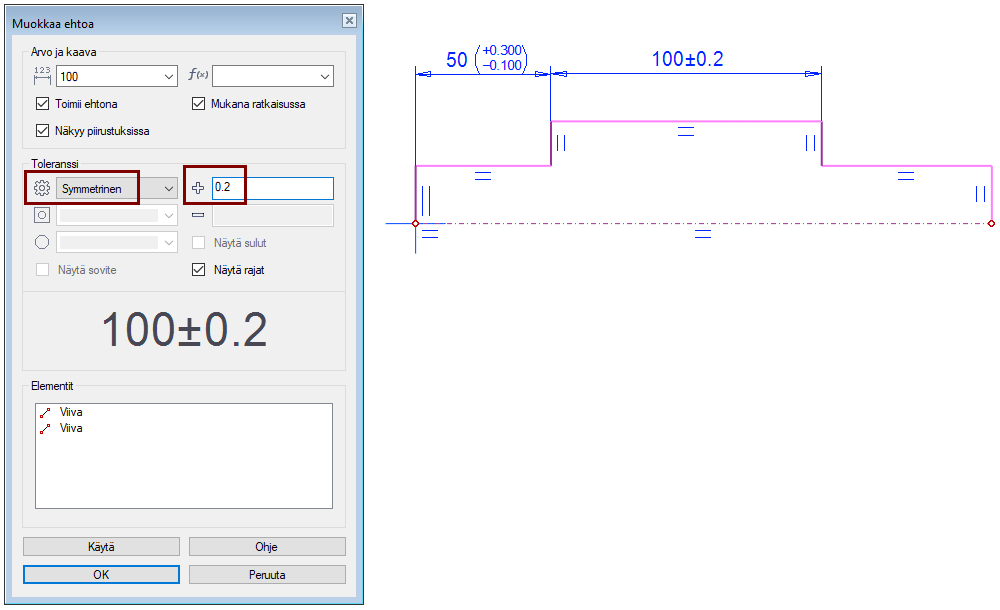1000x610 pixels.
Task: Select the second Viiva item in Elementit
Action: pyautogui.click(x=70, y=428)
